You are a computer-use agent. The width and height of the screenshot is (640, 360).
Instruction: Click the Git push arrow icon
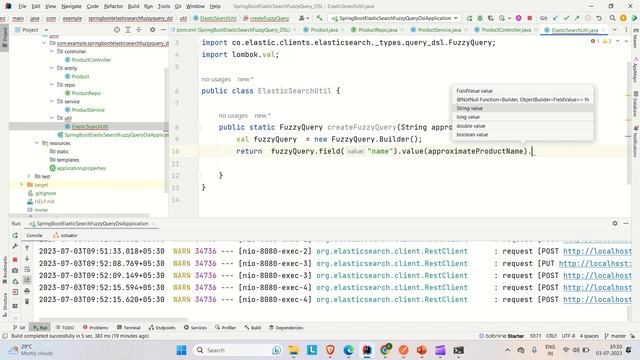point(577,18)
